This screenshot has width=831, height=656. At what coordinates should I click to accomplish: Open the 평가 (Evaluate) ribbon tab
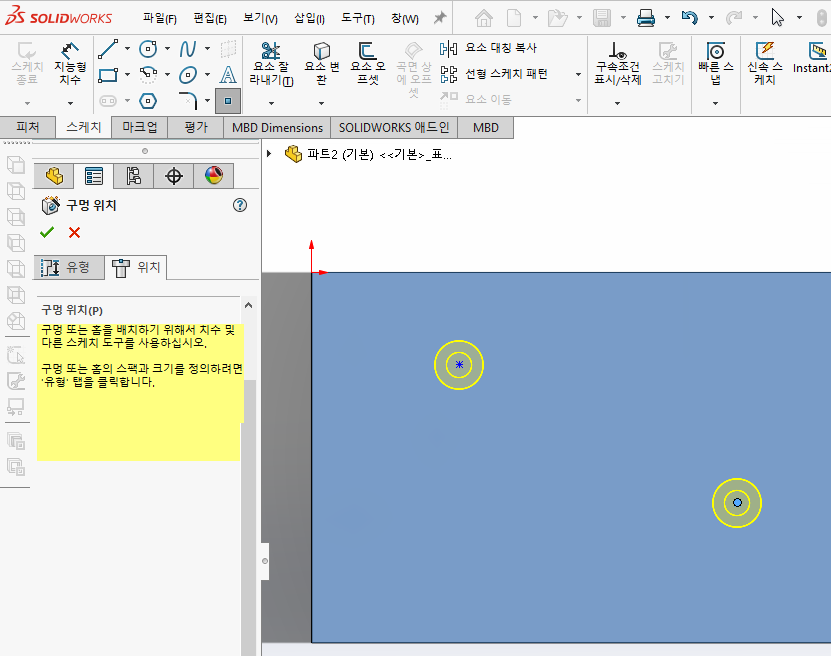[196, 127]
